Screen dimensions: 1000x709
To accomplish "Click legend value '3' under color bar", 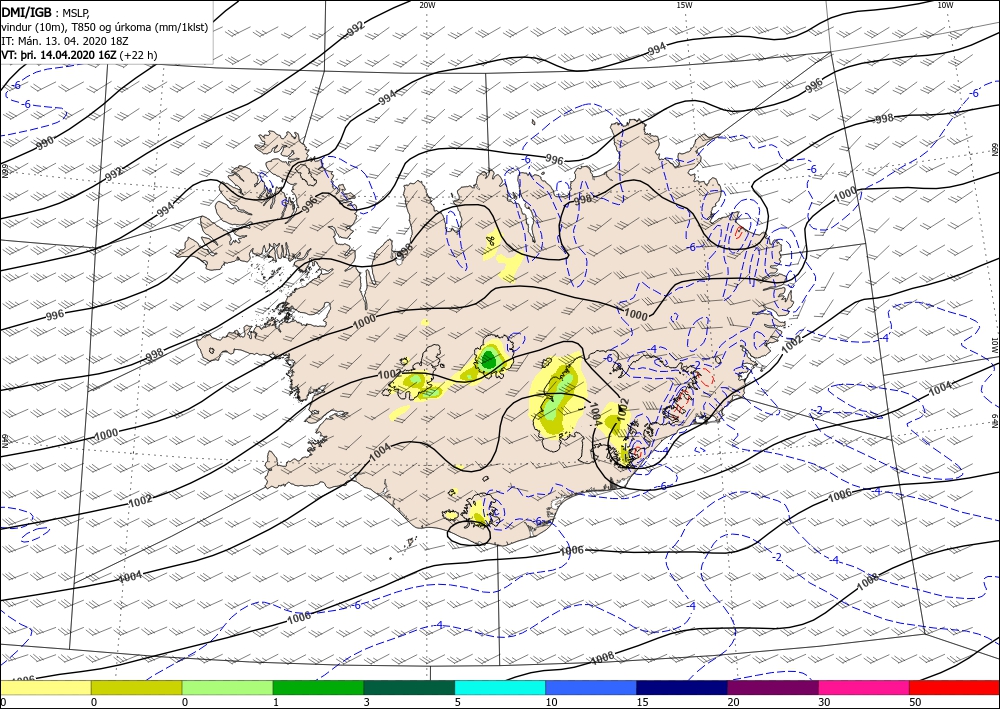I will (x=367, y=702).
